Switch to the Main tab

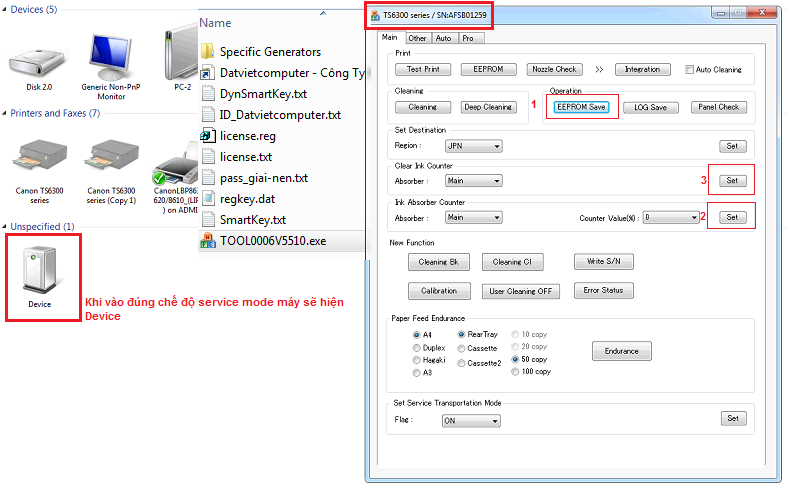point(390,37)
